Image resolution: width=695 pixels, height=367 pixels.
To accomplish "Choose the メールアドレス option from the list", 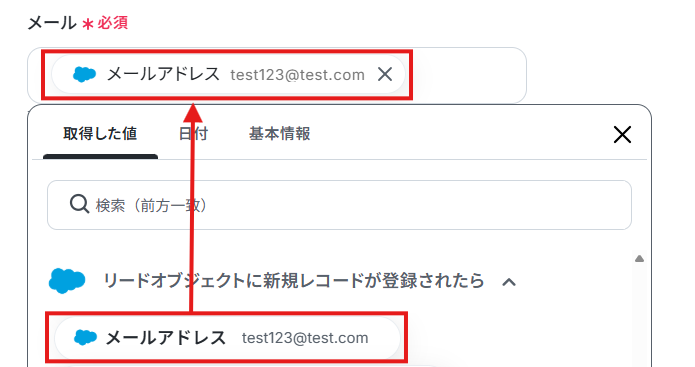I will 227,338.
